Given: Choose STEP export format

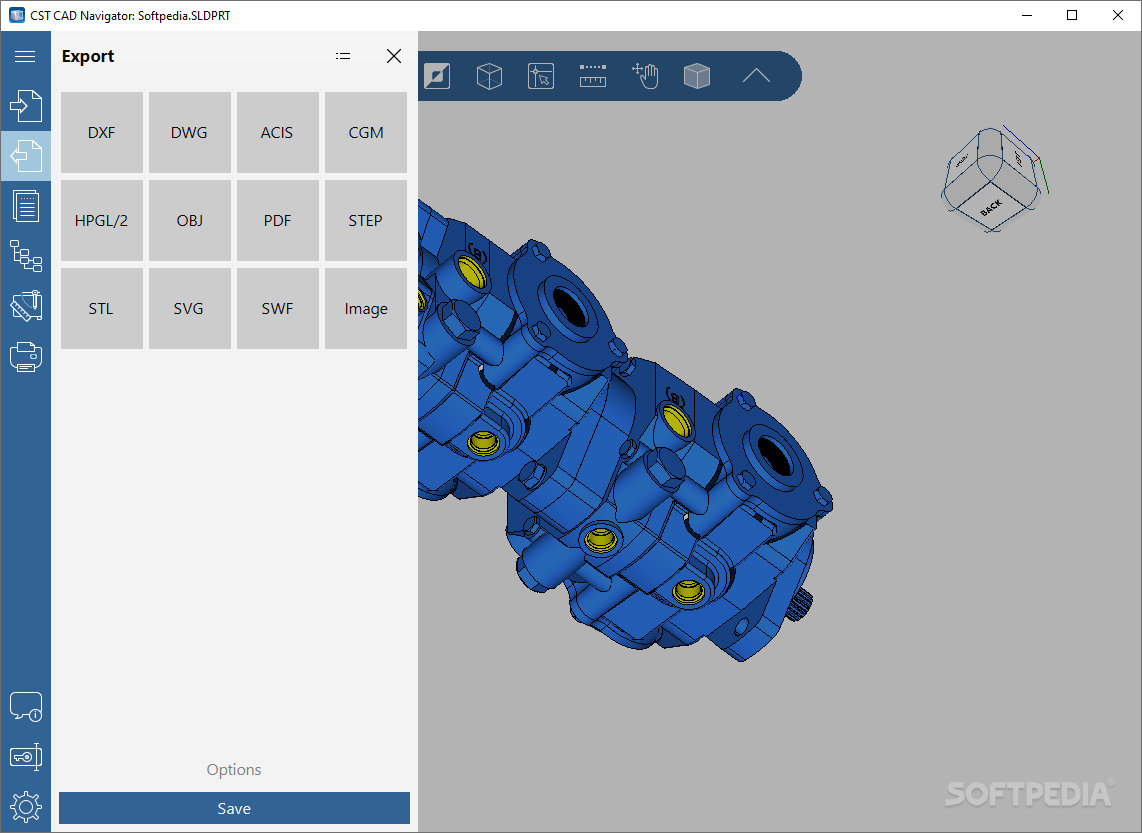Looking at the screenshot, I should click(x=366, y=221).
